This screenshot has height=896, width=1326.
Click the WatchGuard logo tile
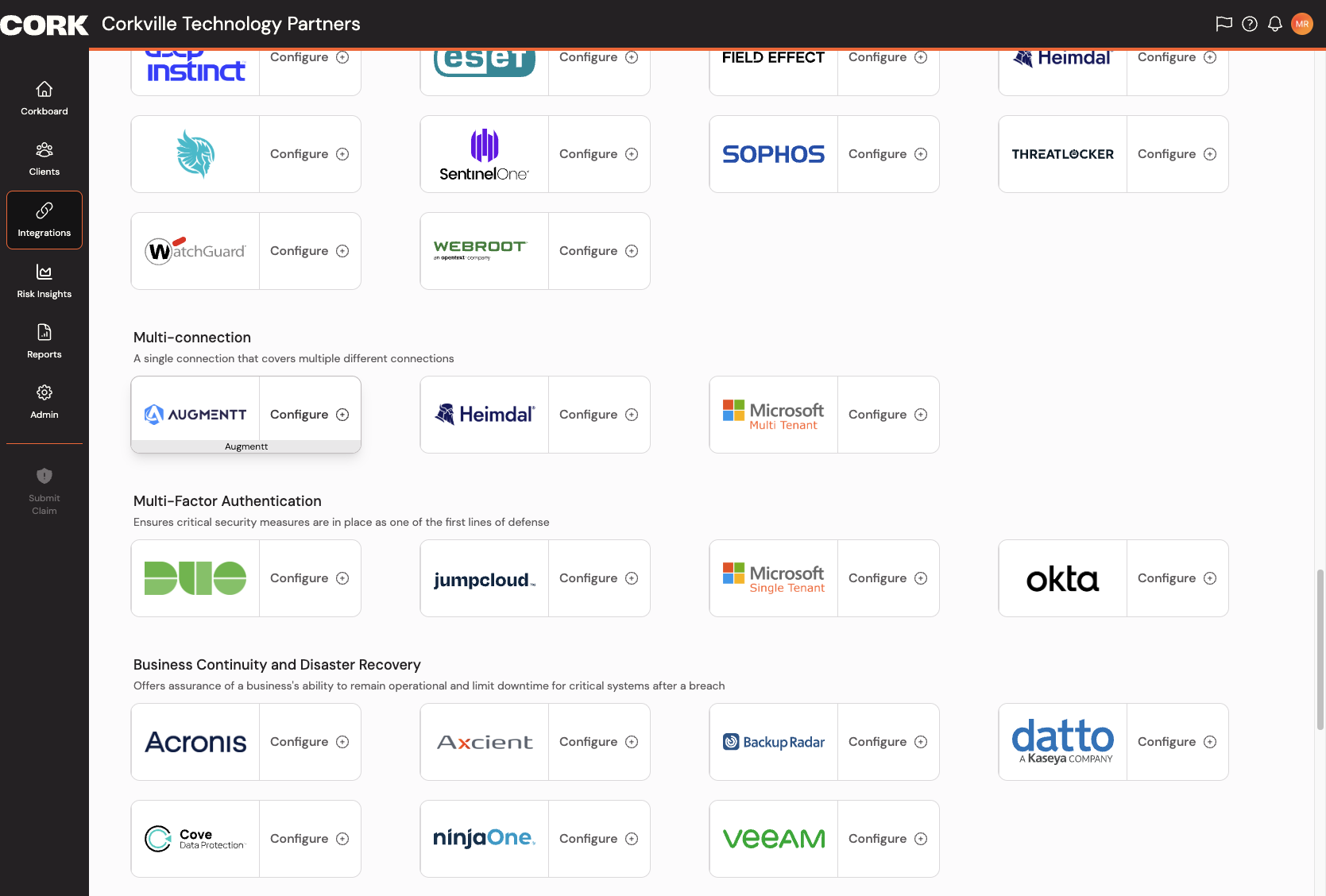click(x=195, y=251)
